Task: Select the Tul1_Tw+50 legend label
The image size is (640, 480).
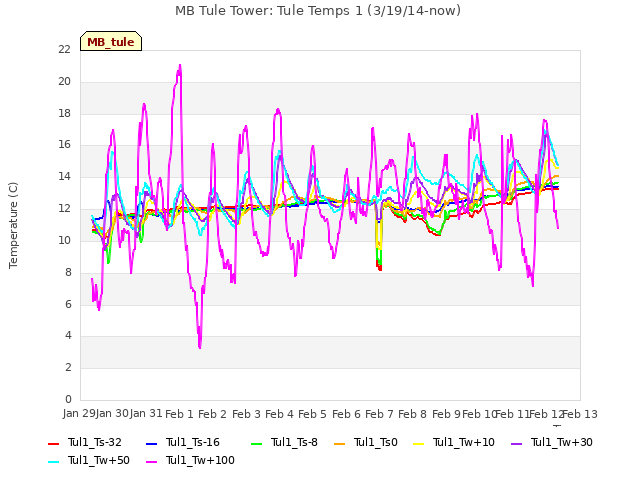Action: [99, 460]
